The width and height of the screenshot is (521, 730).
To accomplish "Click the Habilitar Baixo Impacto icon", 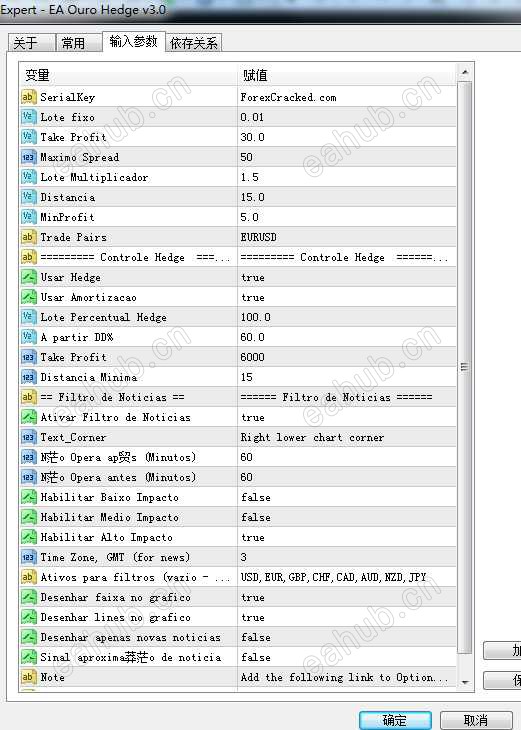I will [28, 497].
